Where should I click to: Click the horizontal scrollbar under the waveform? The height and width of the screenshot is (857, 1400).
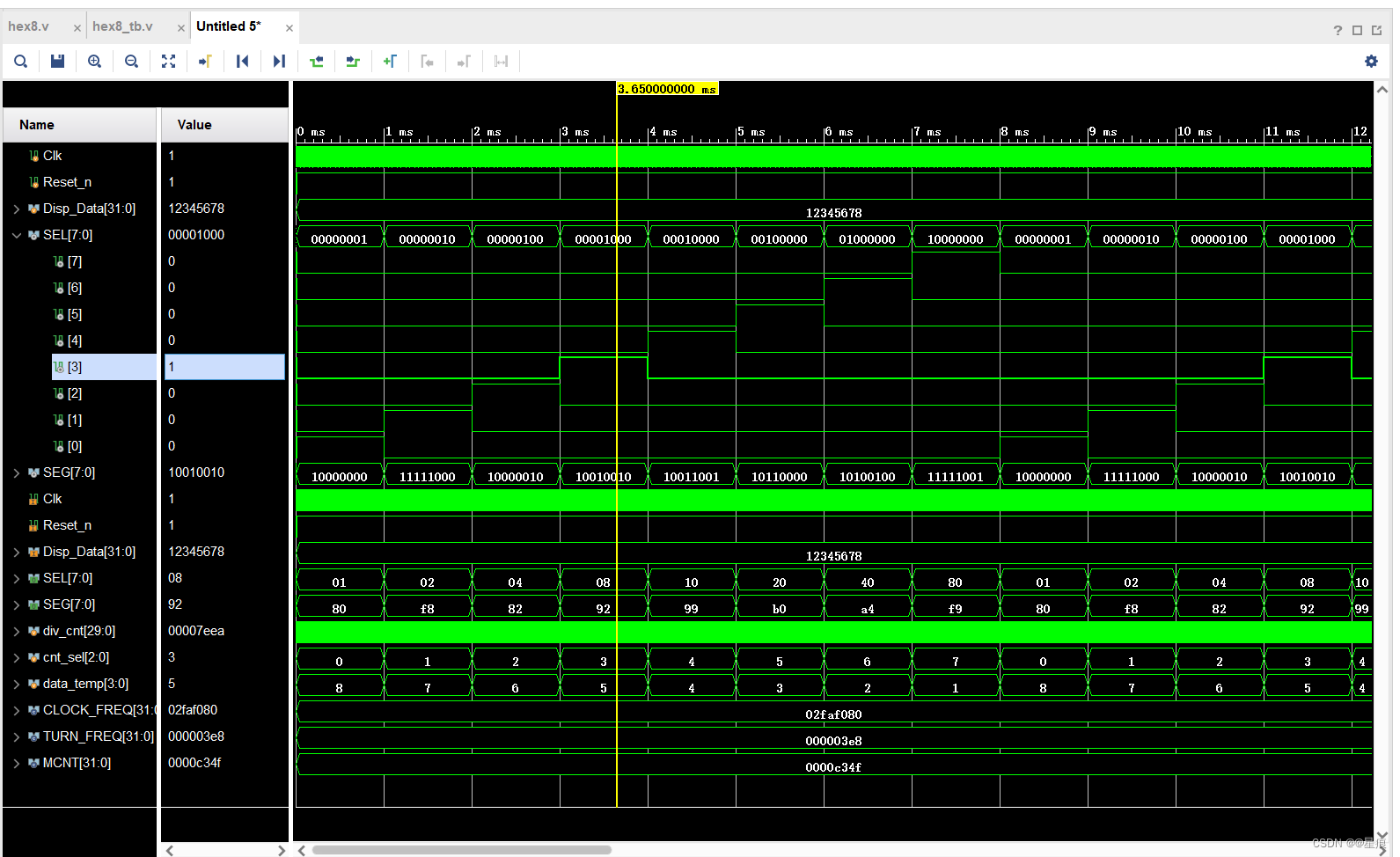[x=462, y=850]
